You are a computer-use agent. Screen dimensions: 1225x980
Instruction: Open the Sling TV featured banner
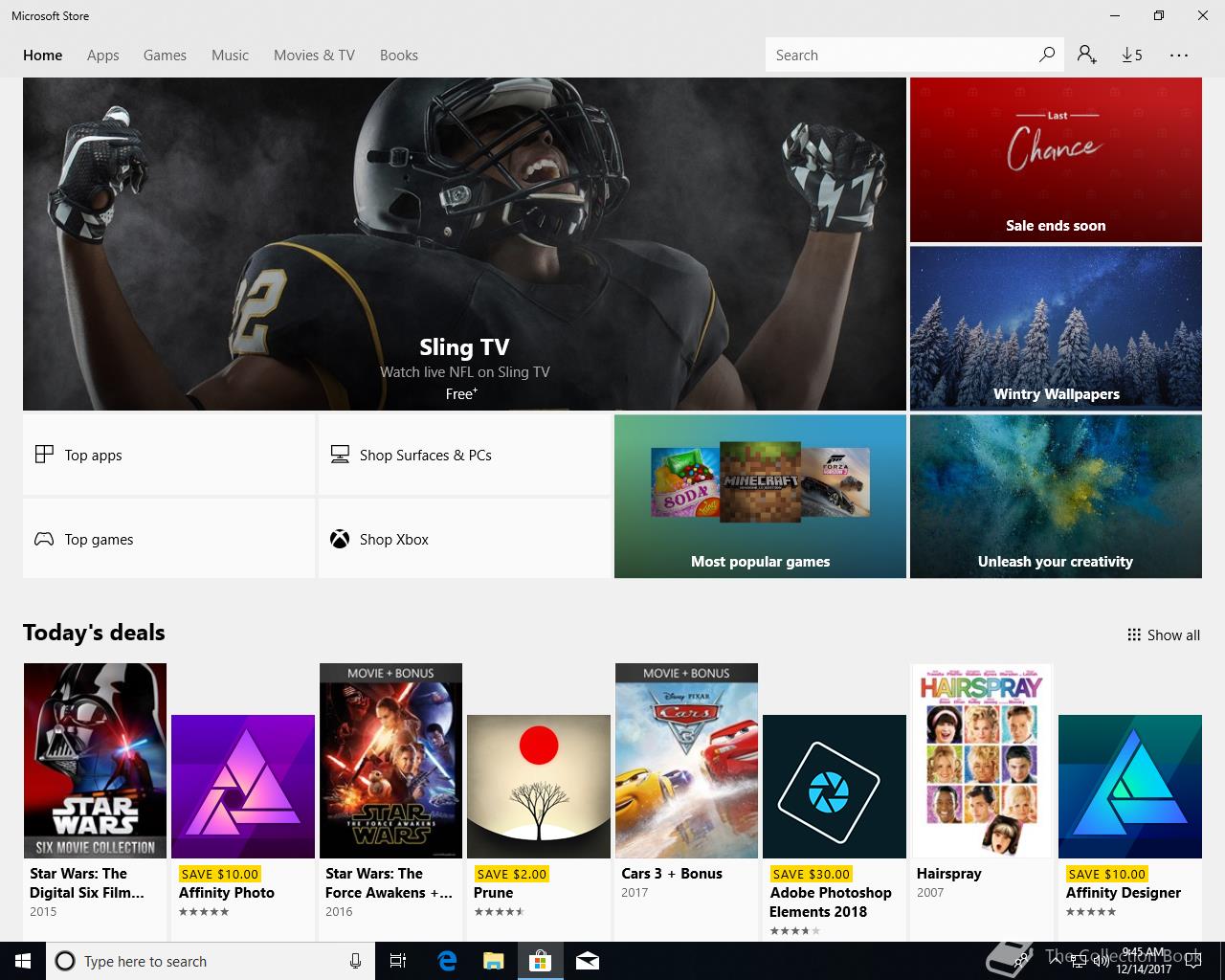coord(464,244)
